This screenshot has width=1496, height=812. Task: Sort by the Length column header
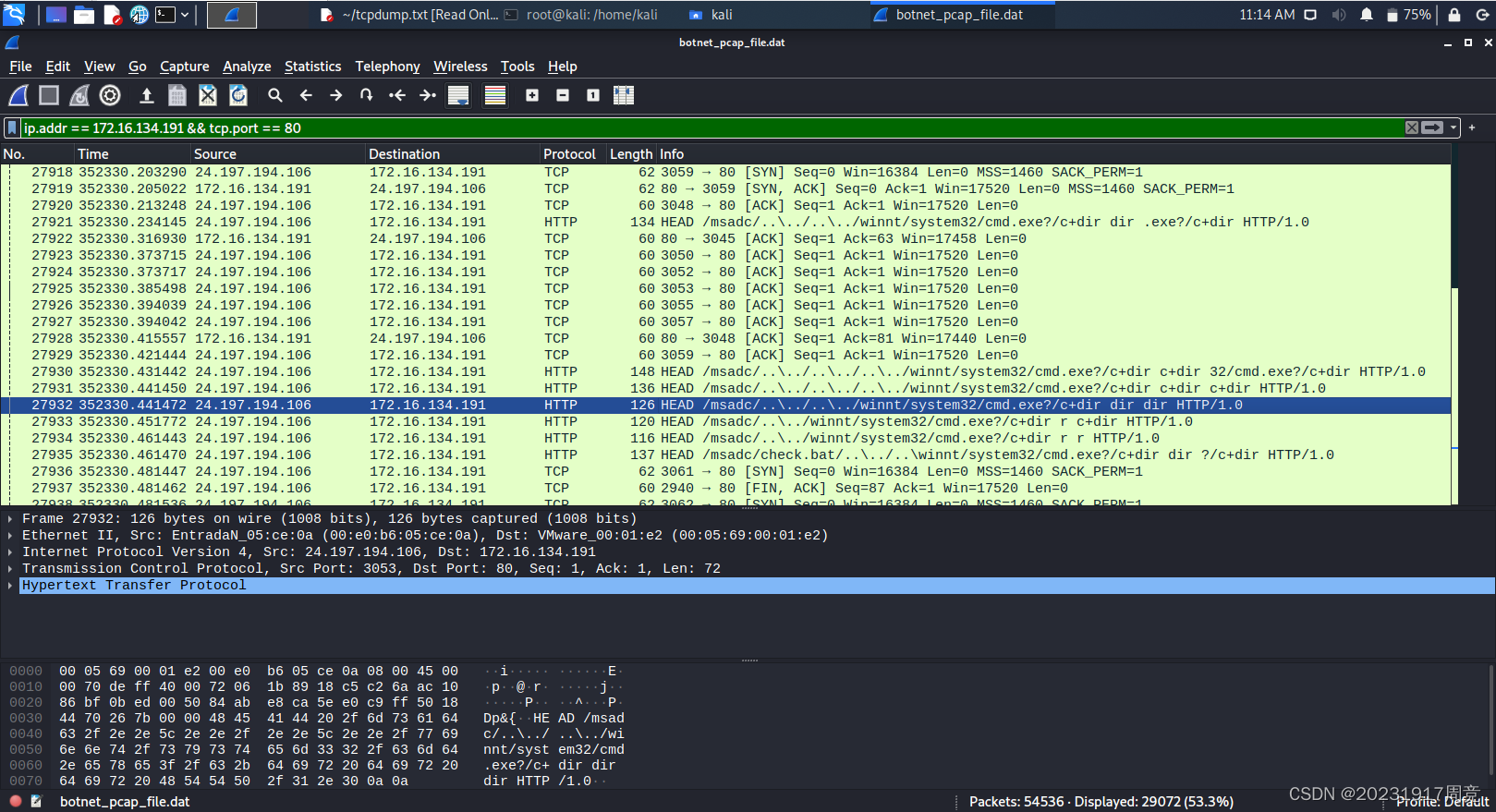631,154
